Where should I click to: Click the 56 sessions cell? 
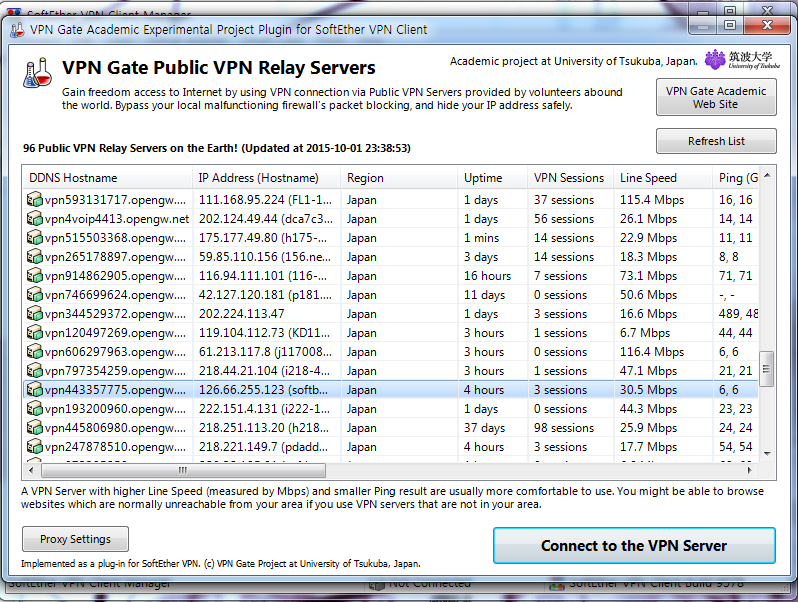564,218
